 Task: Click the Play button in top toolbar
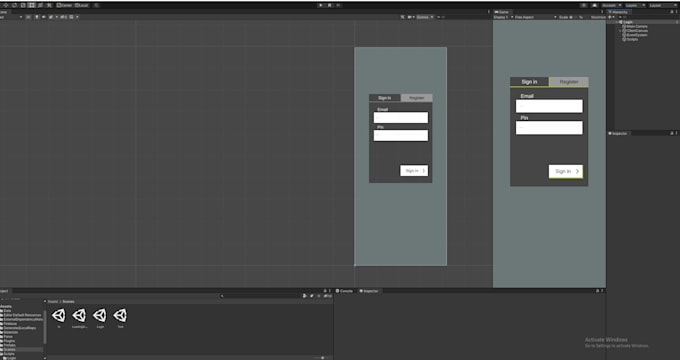pos(321,5)
